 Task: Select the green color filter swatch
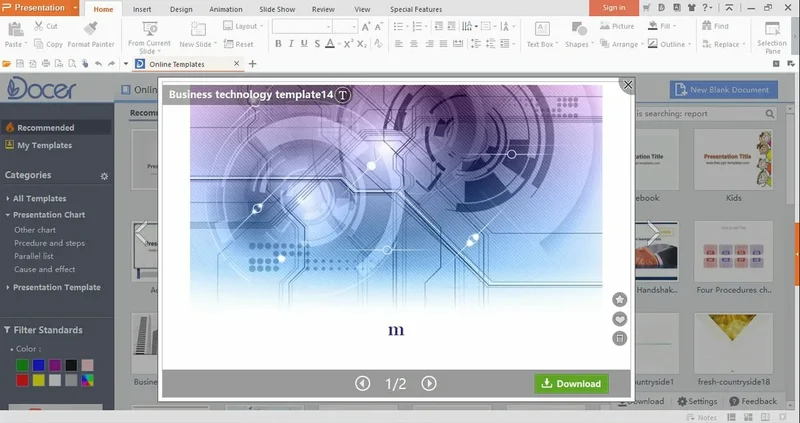pyautogui.click(x=23, y=365)
